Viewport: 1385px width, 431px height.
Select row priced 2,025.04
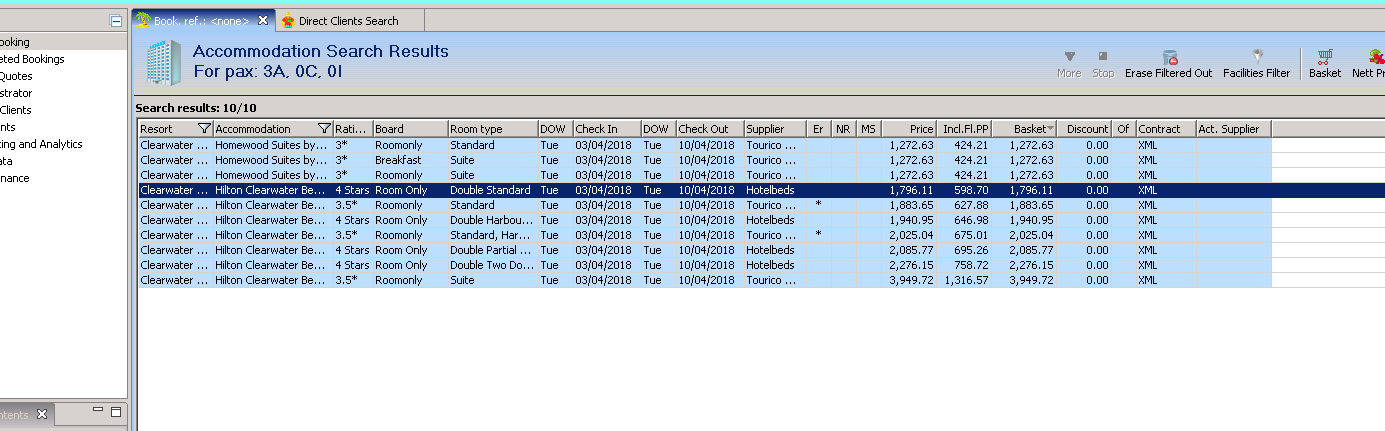[x=704, y=235]
